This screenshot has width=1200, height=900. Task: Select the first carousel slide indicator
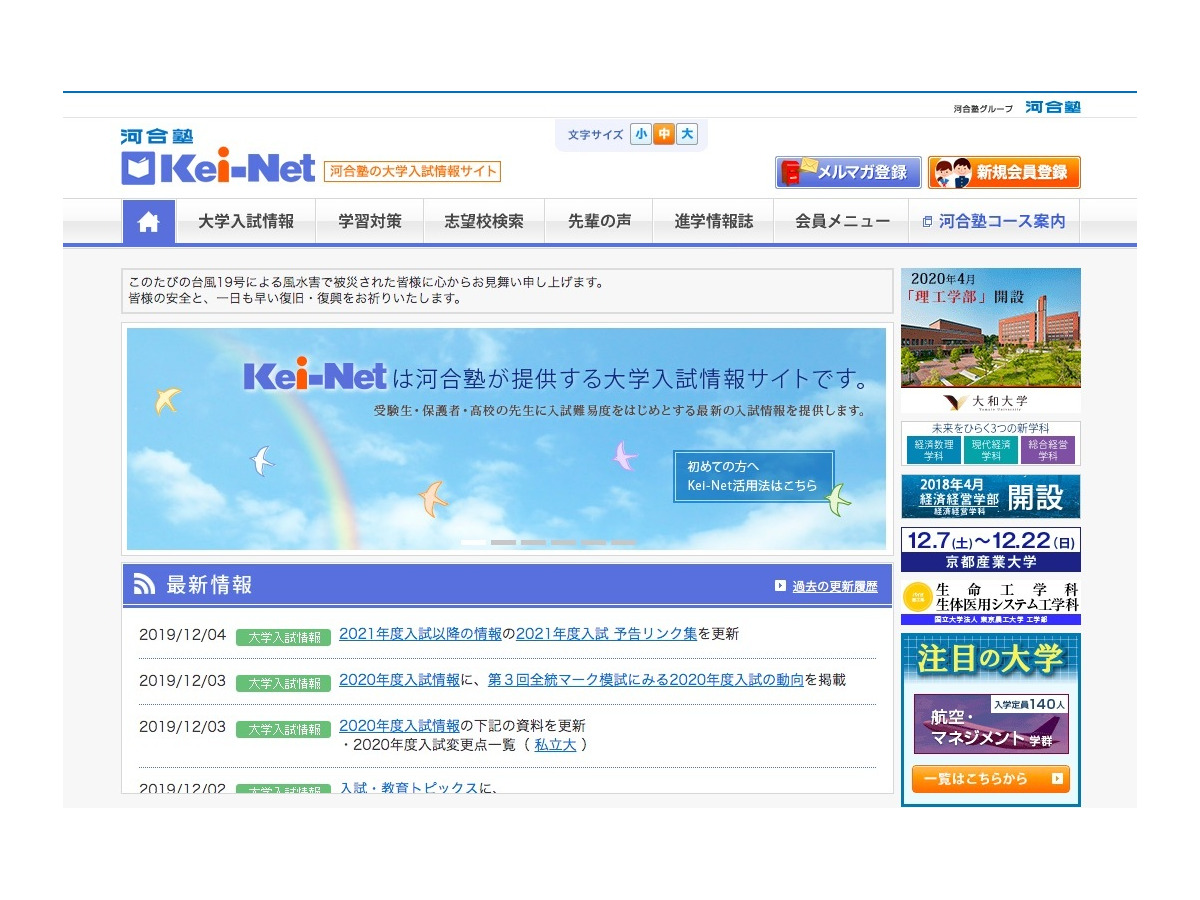473,542
